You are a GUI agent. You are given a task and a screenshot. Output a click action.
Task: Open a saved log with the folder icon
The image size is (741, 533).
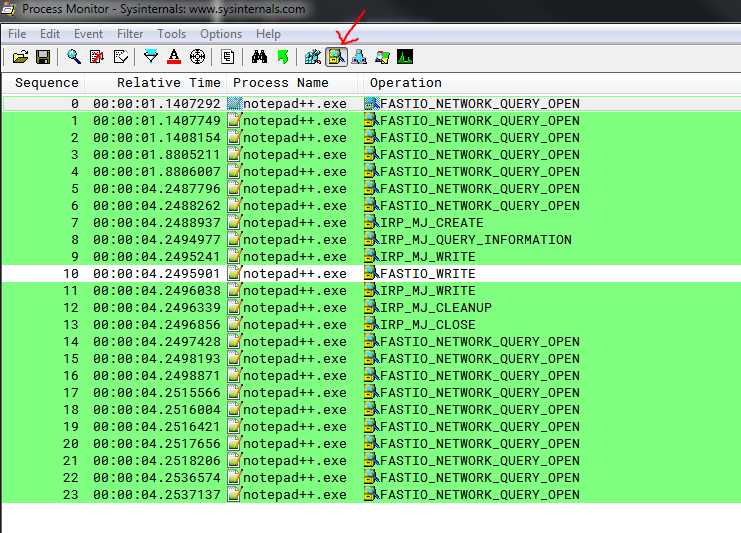(20, 57)
